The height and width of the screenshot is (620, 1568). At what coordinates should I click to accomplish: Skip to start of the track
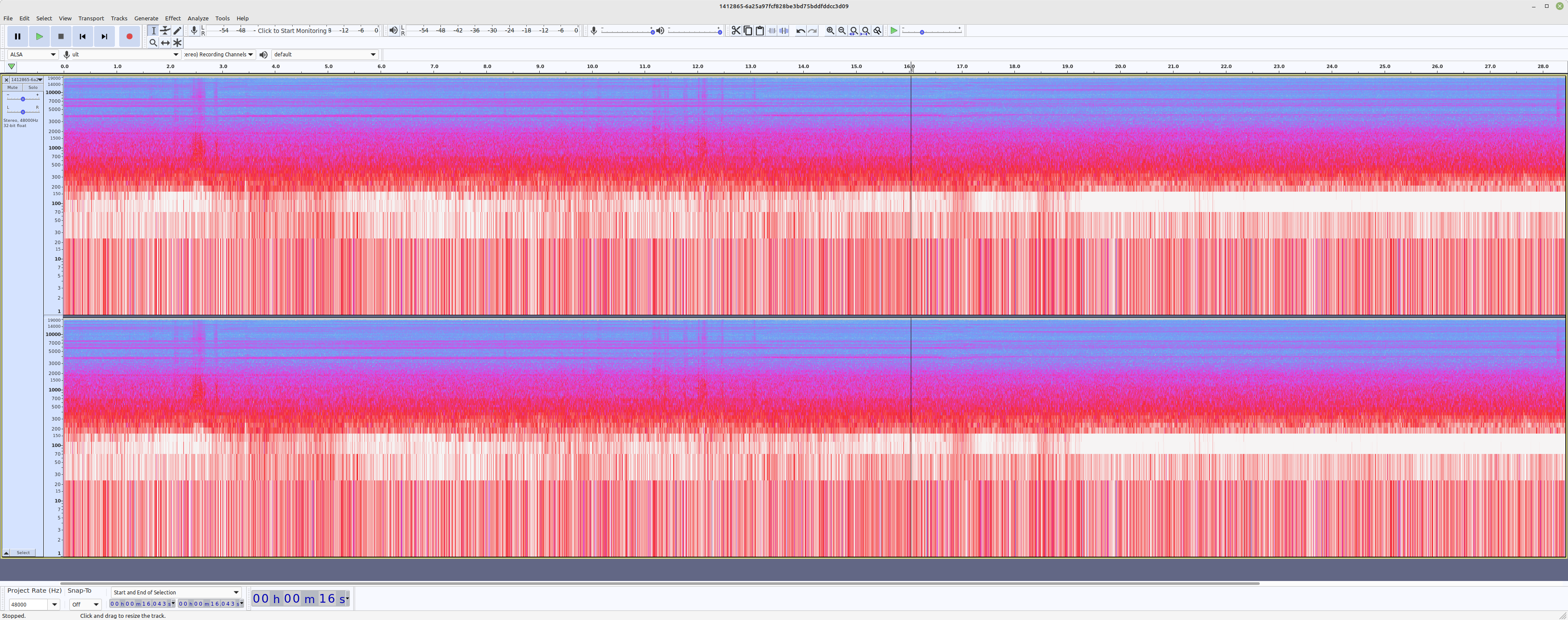pyautogui.click(x=83, y=36)
